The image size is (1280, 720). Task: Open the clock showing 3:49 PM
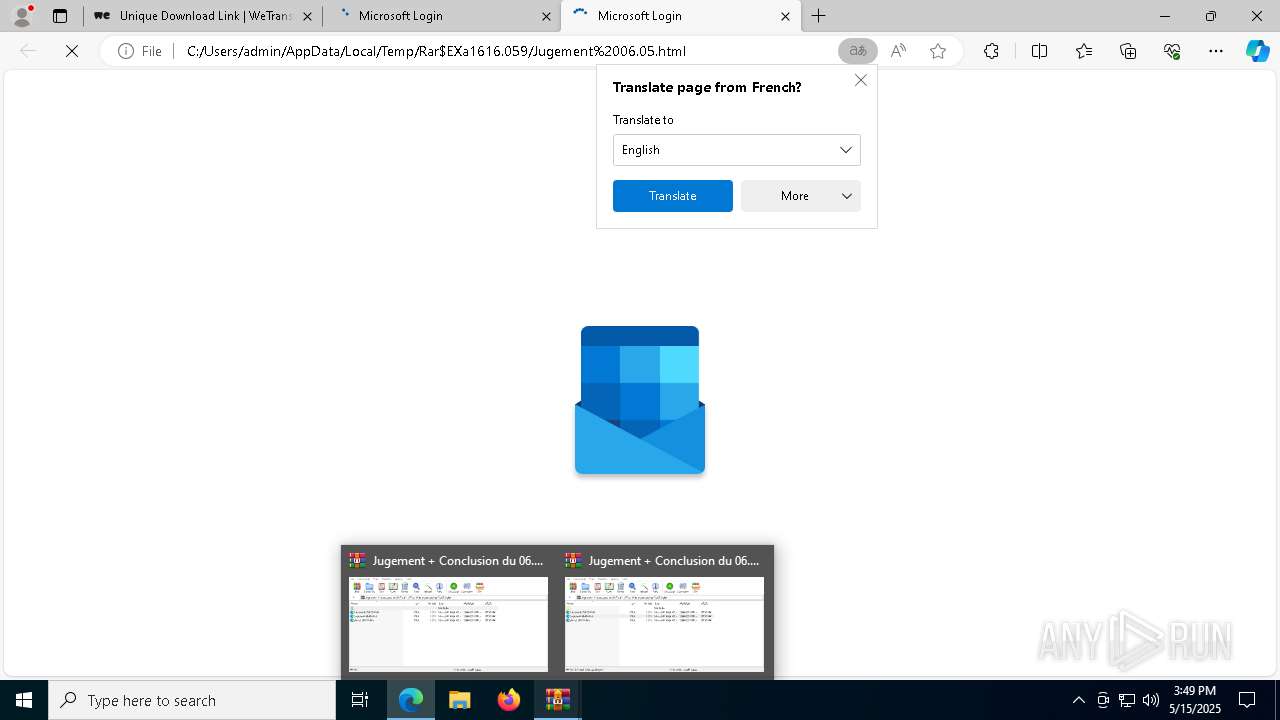point(1195,700)
